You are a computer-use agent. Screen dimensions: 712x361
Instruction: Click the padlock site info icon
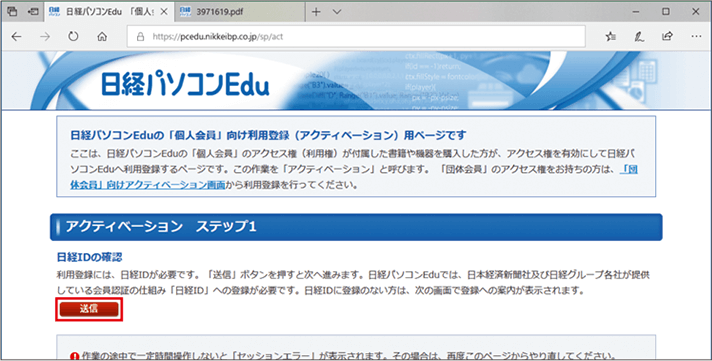click(x=140, y=37)
